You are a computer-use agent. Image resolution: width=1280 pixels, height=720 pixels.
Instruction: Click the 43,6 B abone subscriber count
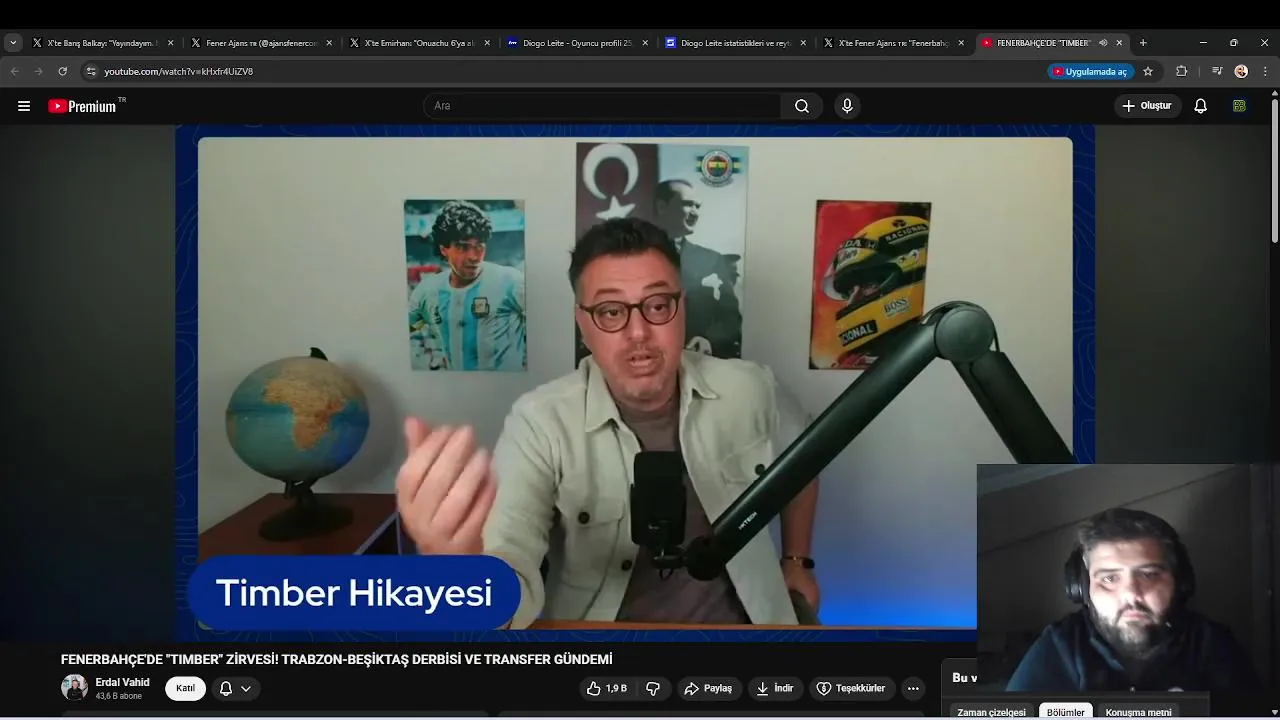(118, 696)
